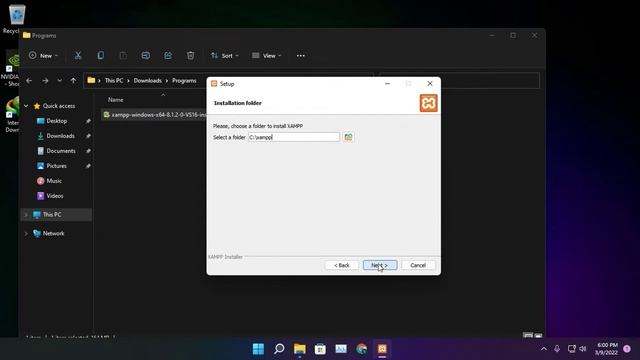Cancel the XAMPP installation

[x=418, y=265]
